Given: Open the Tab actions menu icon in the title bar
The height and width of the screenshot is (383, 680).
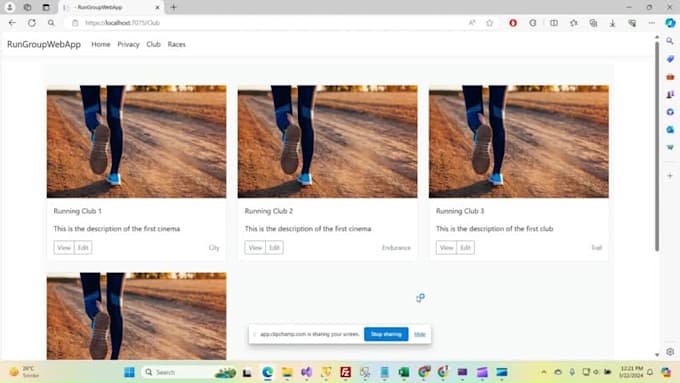Looking at the screenshot, I should 46,7.
